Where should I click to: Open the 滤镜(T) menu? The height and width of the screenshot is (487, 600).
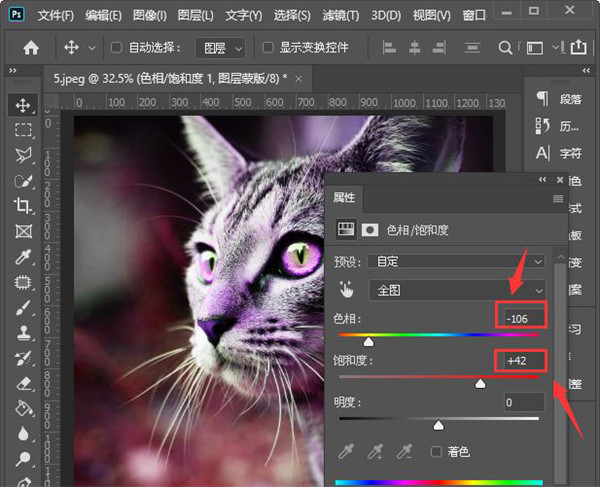point(341,15)
